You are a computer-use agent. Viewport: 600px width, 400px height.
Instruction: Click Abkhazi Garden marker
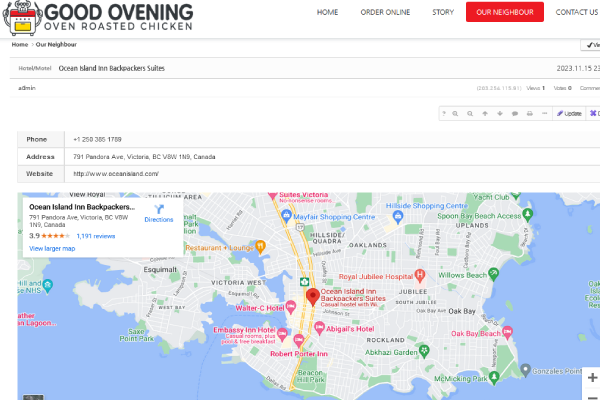(424, 351)
